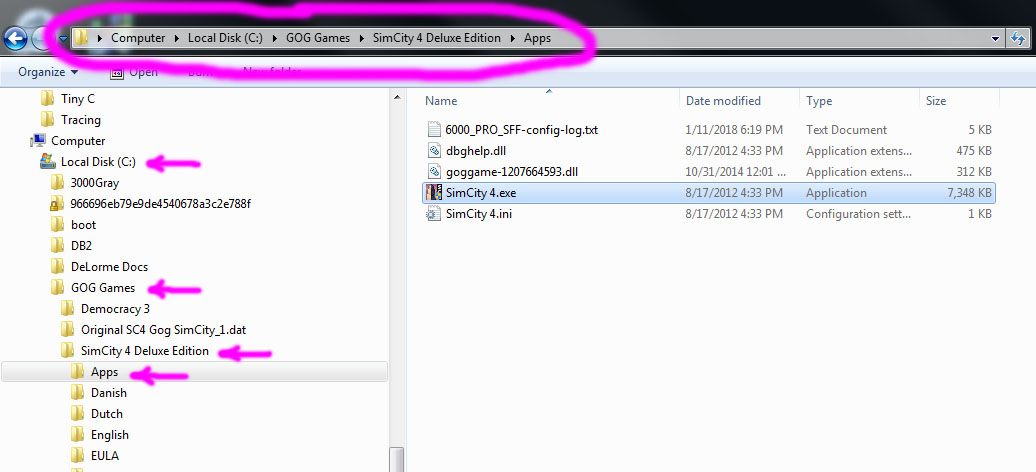This screenshot has height=472, width=1036.
Task: Select goggame-1207664593.dll file name
Action: click(x=512, y=173)
